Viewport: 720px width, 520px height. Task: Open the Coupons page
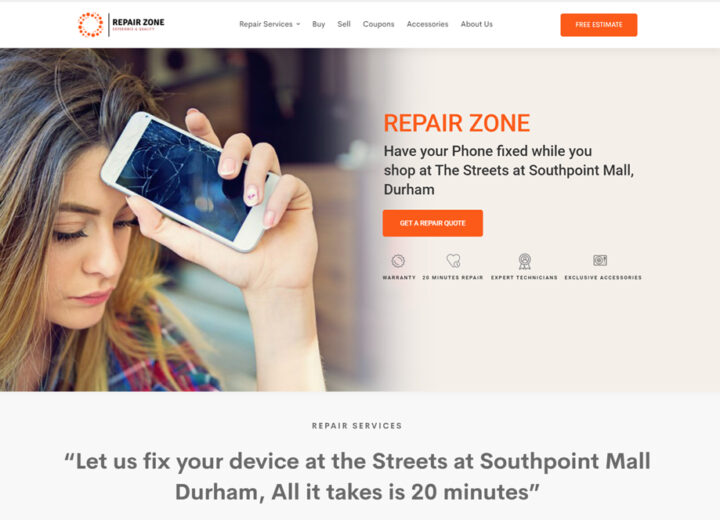378,24
